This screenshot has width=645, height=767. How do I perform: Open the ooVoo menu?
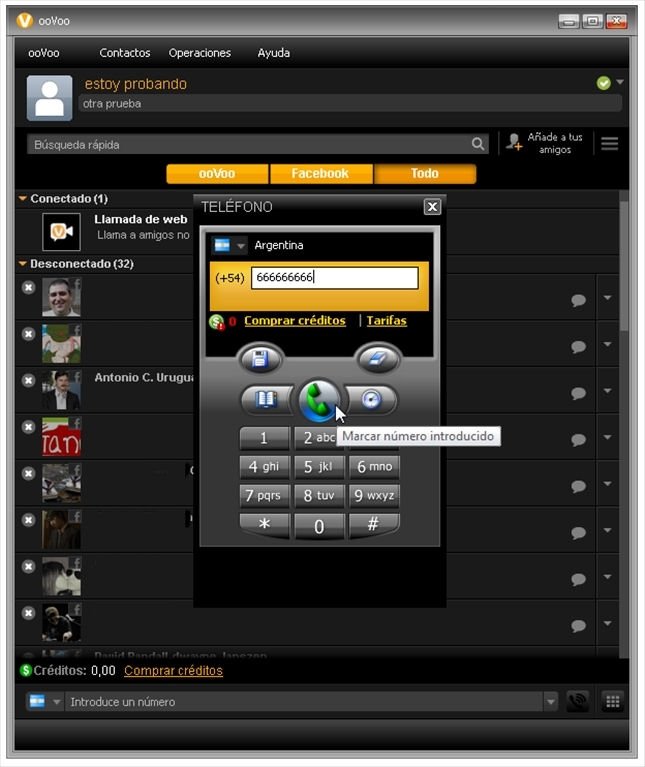[44, 53]
